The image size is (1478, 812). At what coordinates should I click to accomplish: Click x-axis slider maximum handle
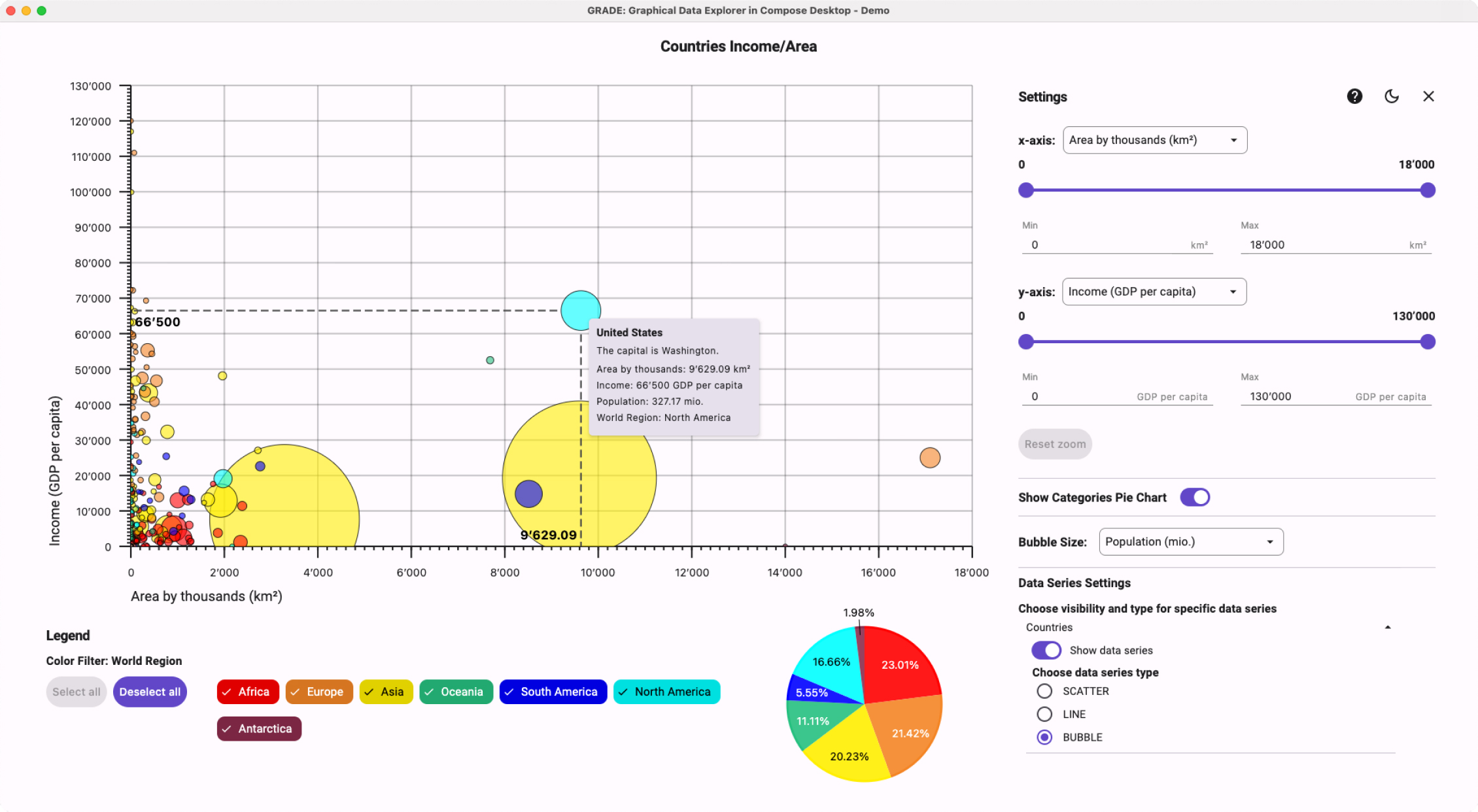[x=1428, y=190]
